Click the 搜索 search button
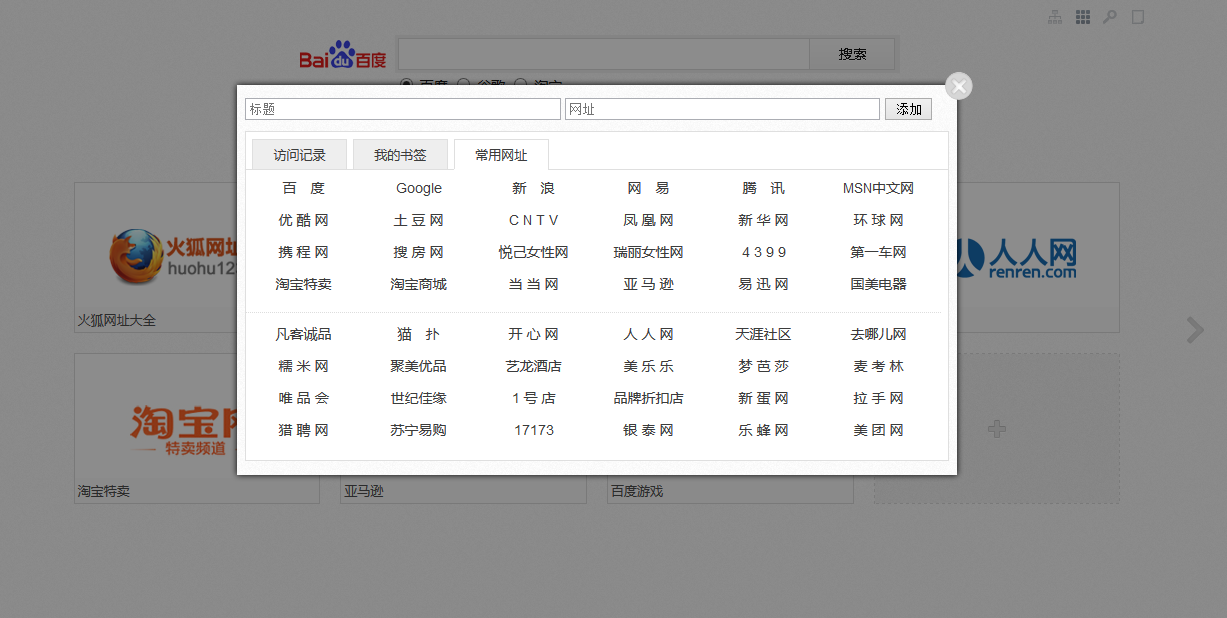Viewport: 1227px width, 618px height. pos(853,54)
